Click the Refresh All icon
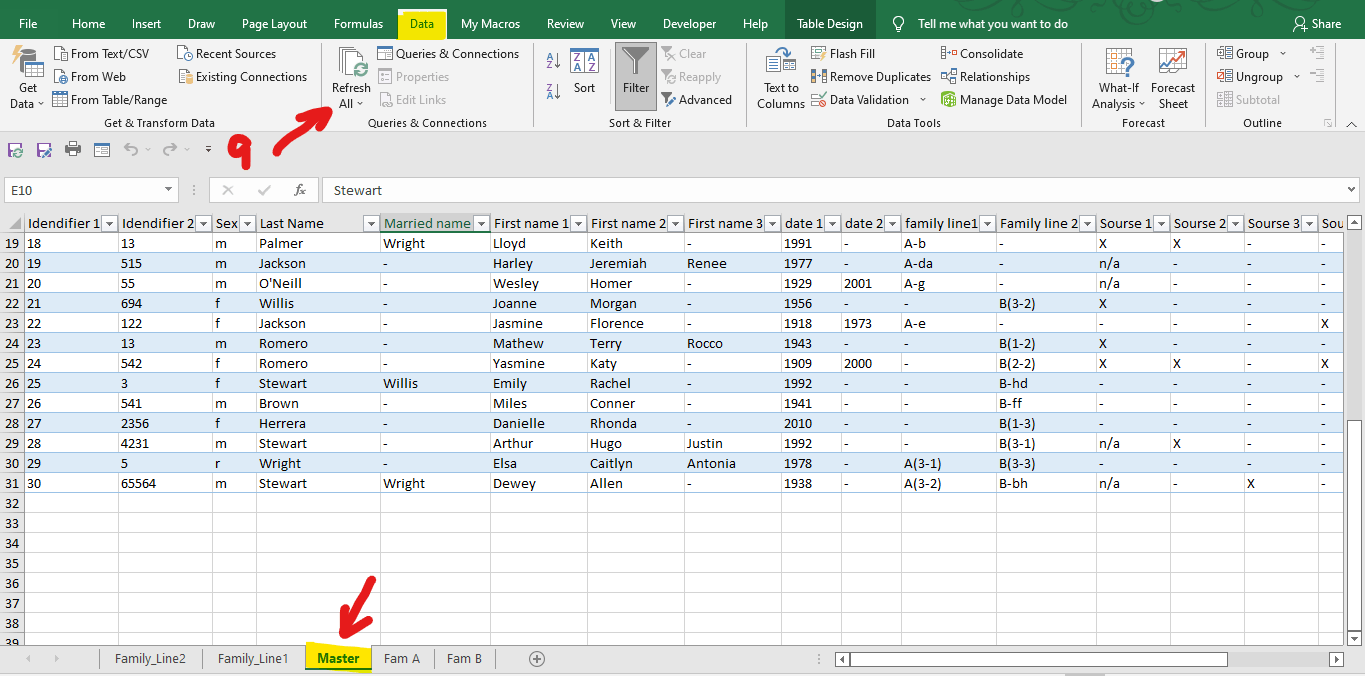1365x676 pixels. tap(352, 62)
